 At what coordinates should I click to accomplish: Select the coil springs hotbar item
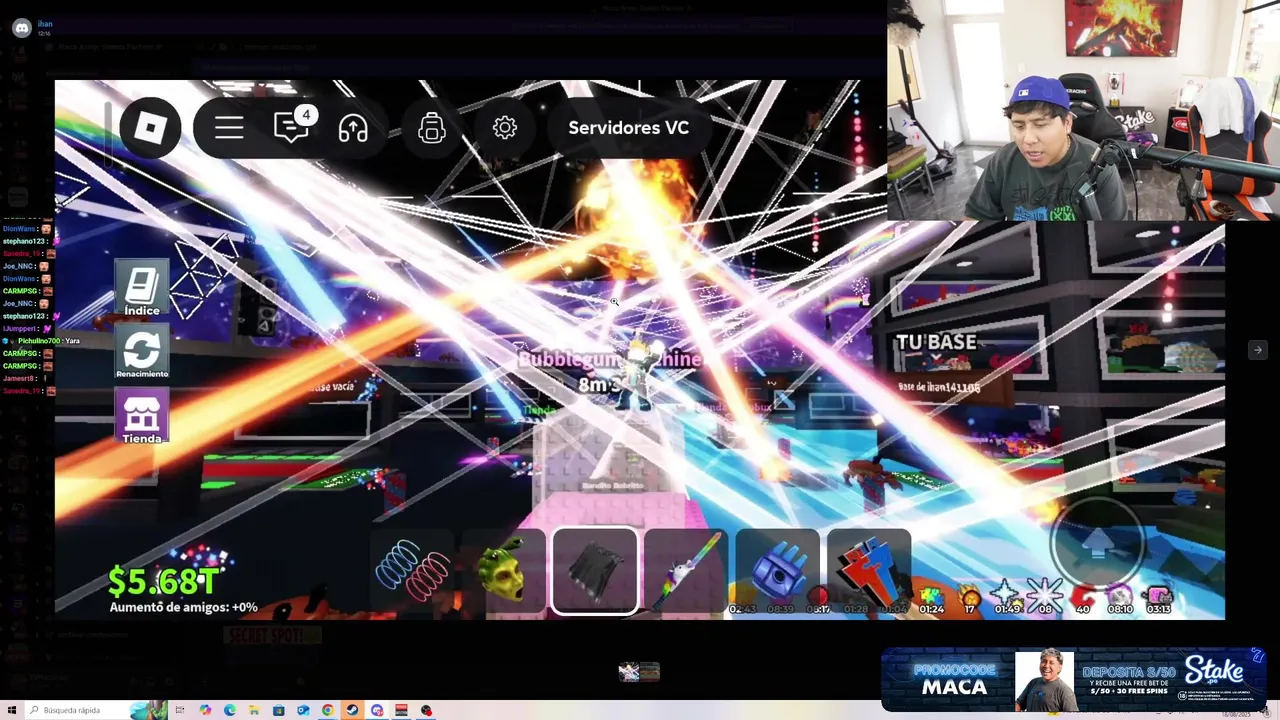click(x=413, y=571)
